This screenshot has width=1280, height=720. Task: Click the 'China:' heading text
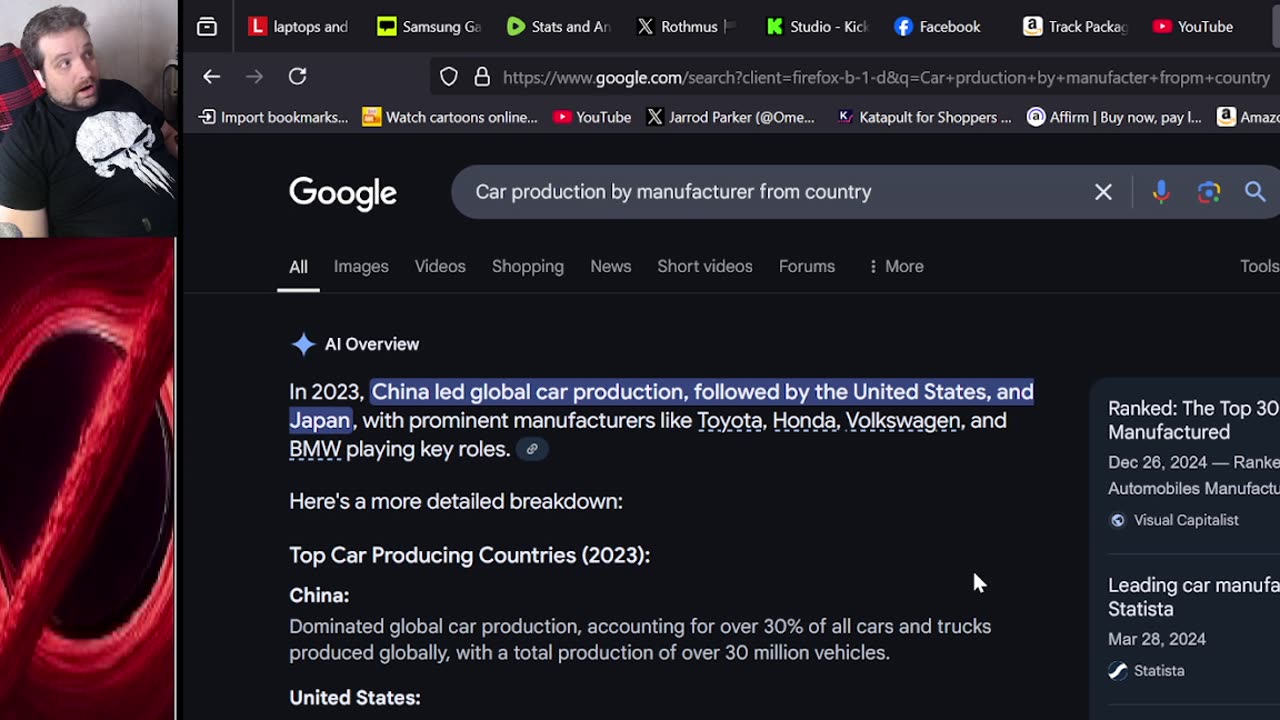tap(319, 596)
